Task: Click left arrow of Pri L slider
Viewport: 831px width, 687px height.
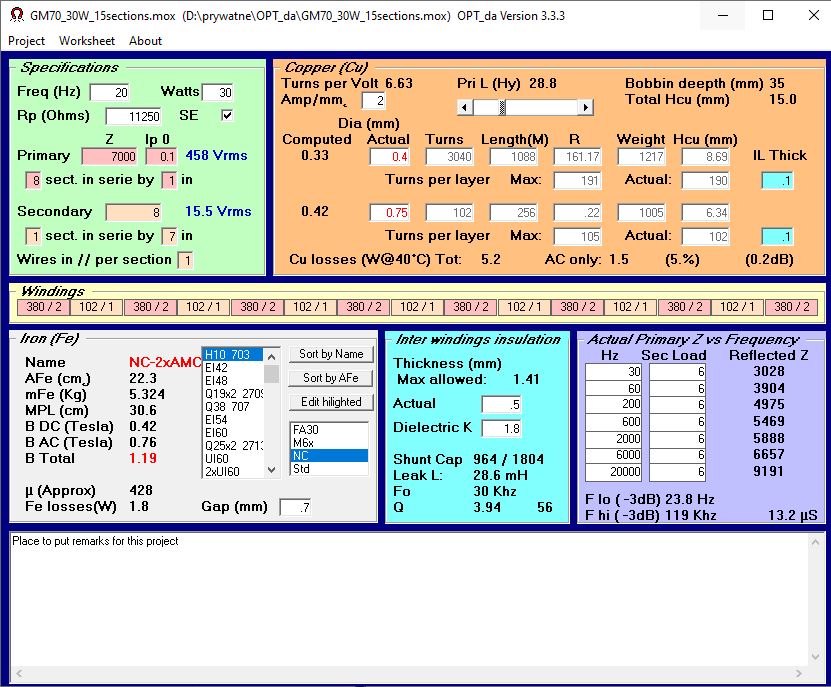Action: tap(465, 108)
